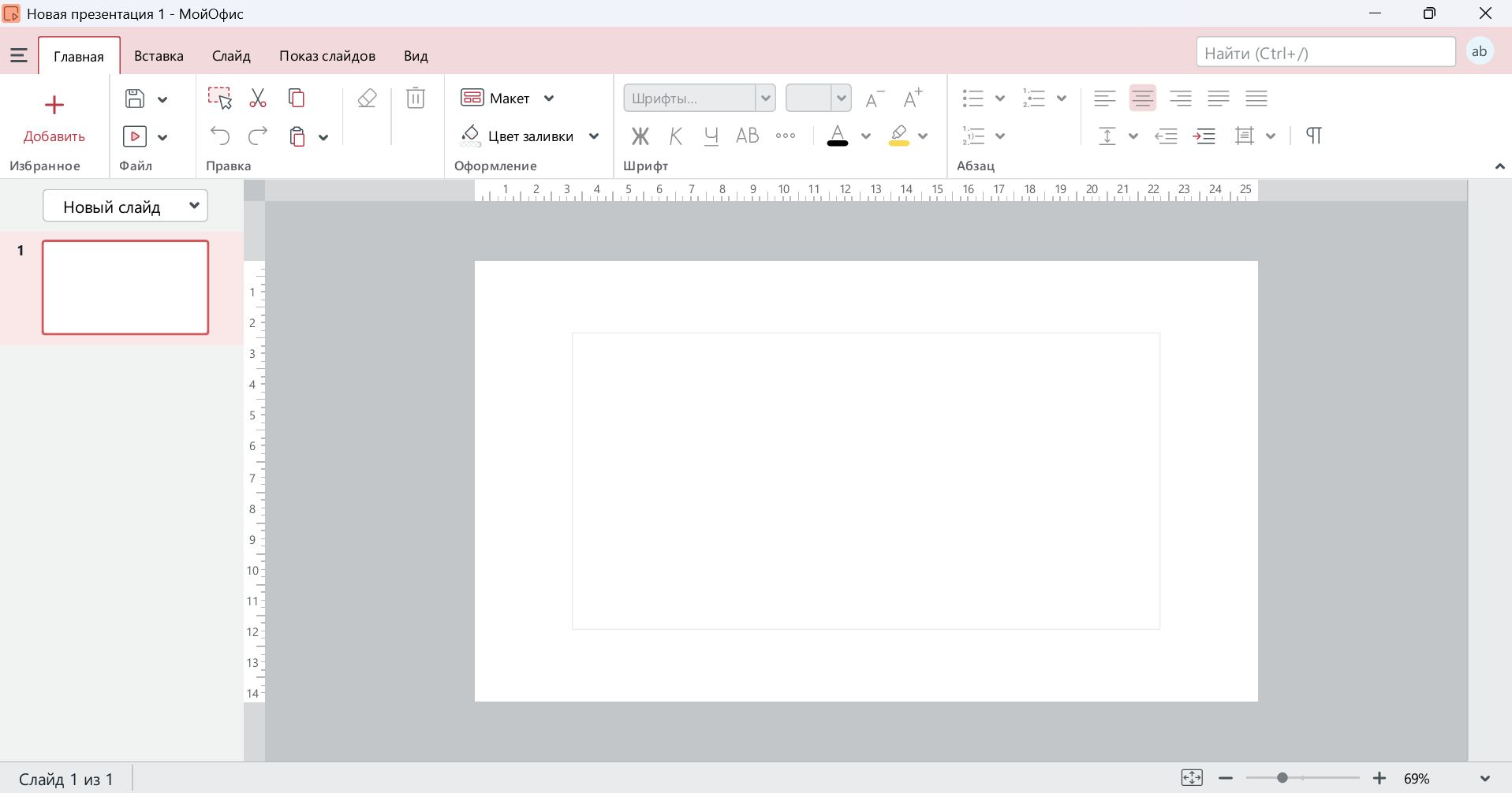Click the Добавить favorites button
Viewport: 1512px width, 793px height.
(x=54, y=118)
